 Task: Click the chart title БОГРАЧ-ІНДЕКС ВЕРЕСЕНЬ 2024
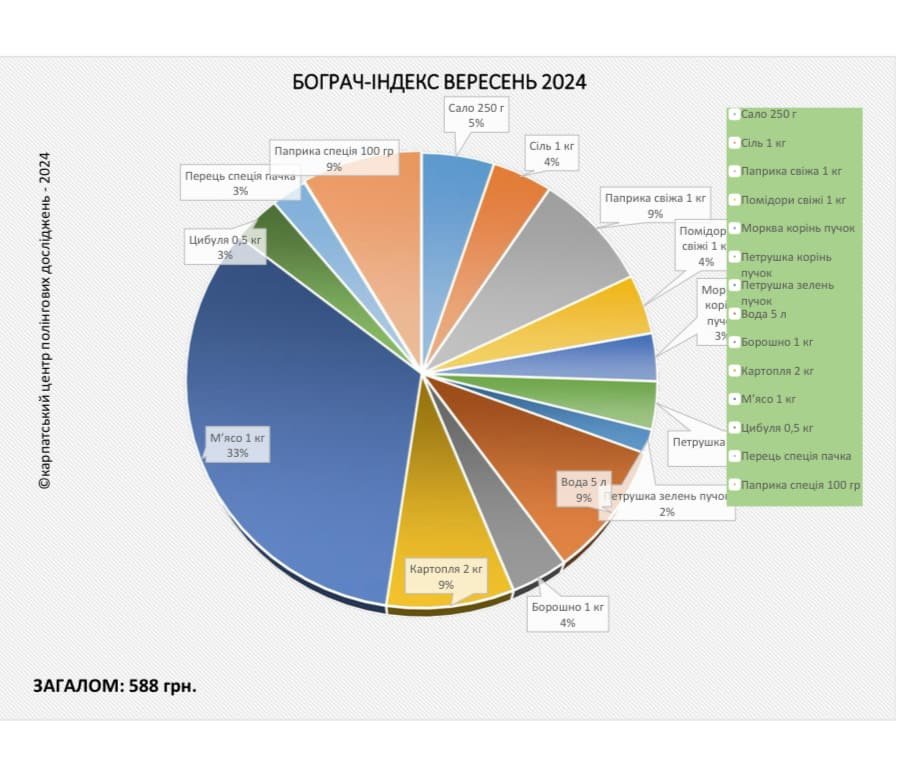point(439,82)
